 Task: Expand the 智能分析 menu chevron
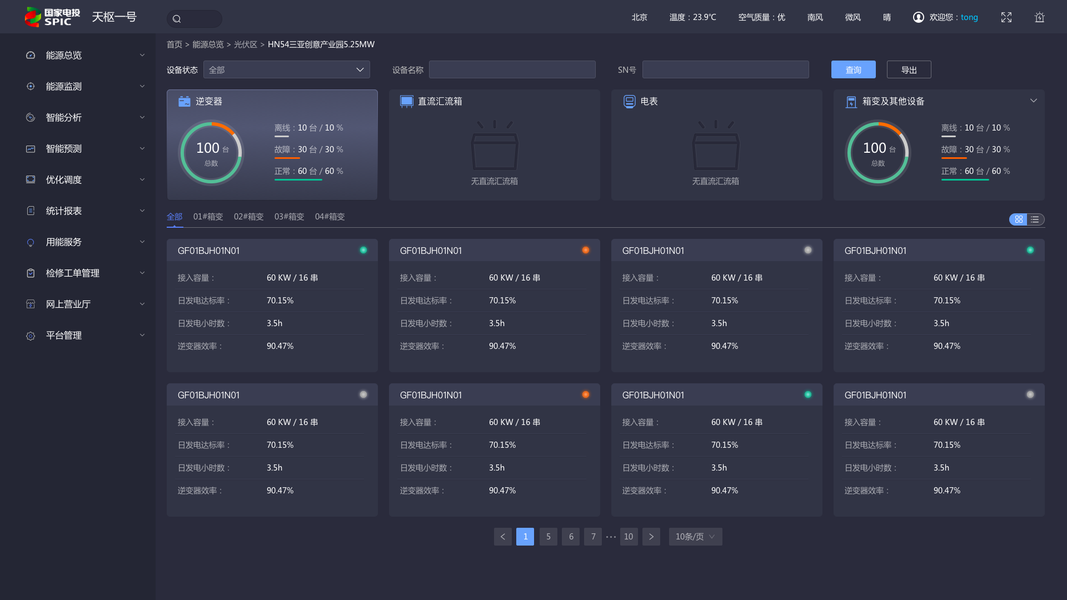pos(142,118)
